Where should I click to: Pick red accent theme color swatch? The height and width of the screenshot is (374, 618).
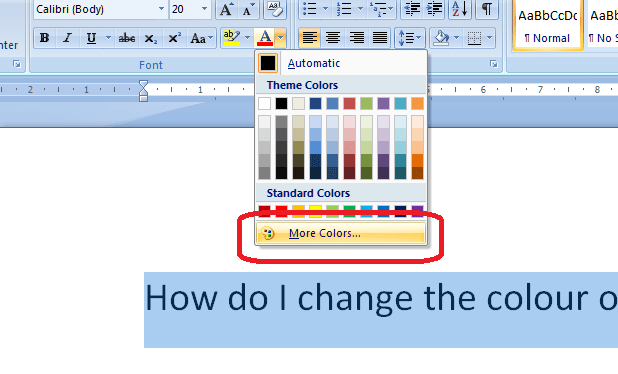pyautogui.click(x=349, y=104)
